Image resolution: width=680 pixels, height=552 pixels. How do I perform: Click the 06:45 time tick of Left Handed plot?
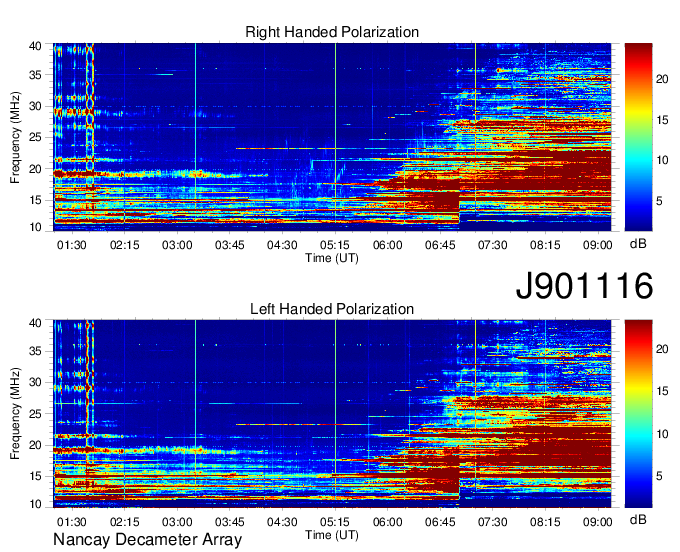[440, 522]
